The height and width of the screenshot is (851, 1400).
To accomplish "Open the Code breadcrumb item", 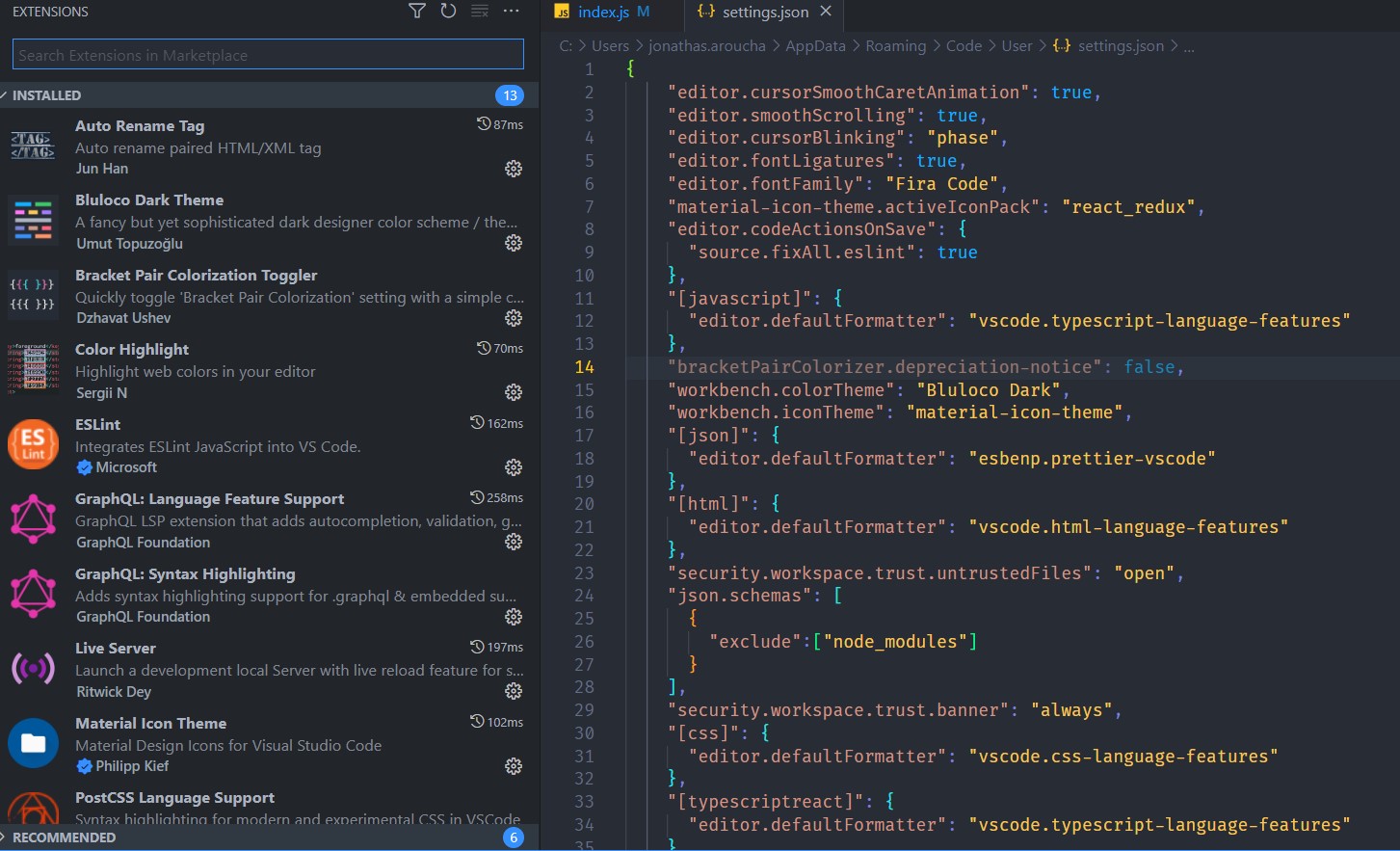I will tap(964, 46).
